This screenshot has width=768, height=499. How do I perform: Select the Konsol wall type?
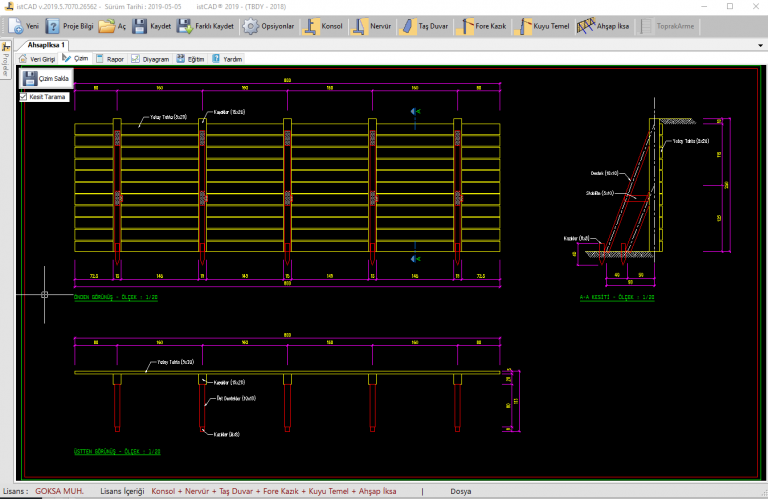click(324, 27)
